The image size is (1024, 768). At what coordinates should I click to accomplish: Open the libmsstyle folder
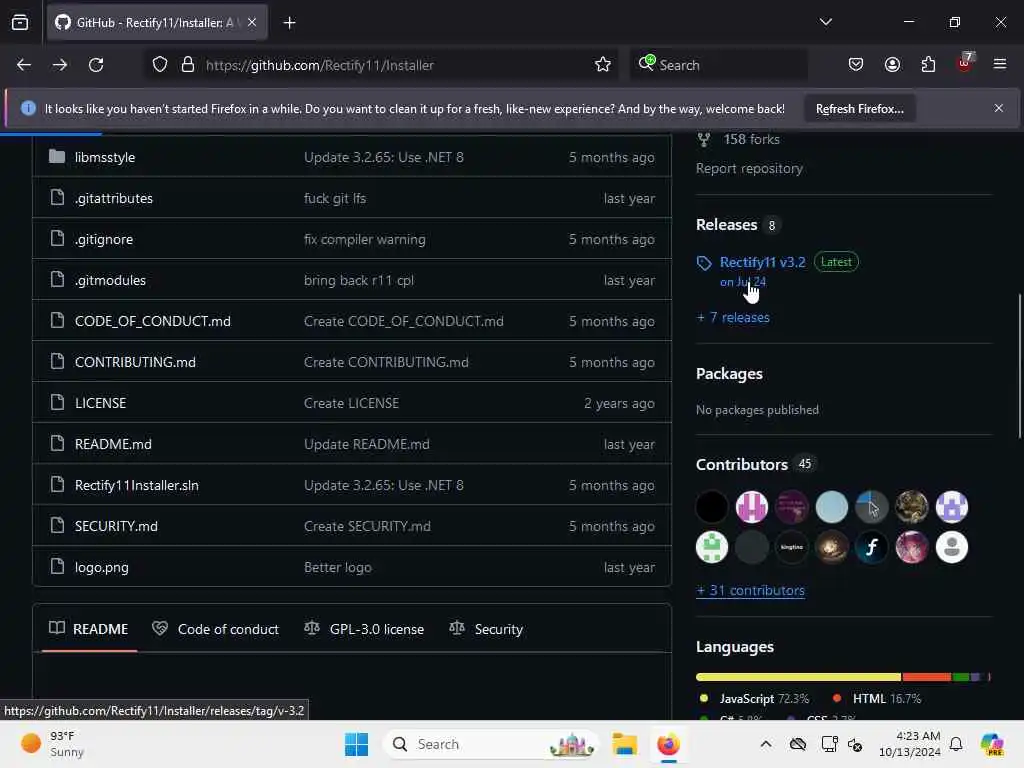[x=104, y=157]
